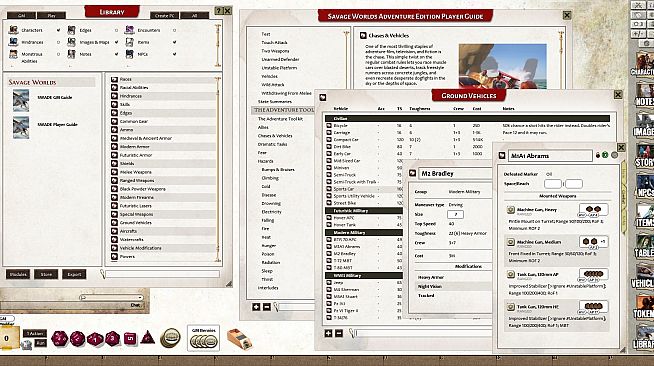Viewport: 654px width, 366px height.
Task: Toggle the Monstrous Abilities checkbox
Action: pyautogui.click(x=58, y=54)
